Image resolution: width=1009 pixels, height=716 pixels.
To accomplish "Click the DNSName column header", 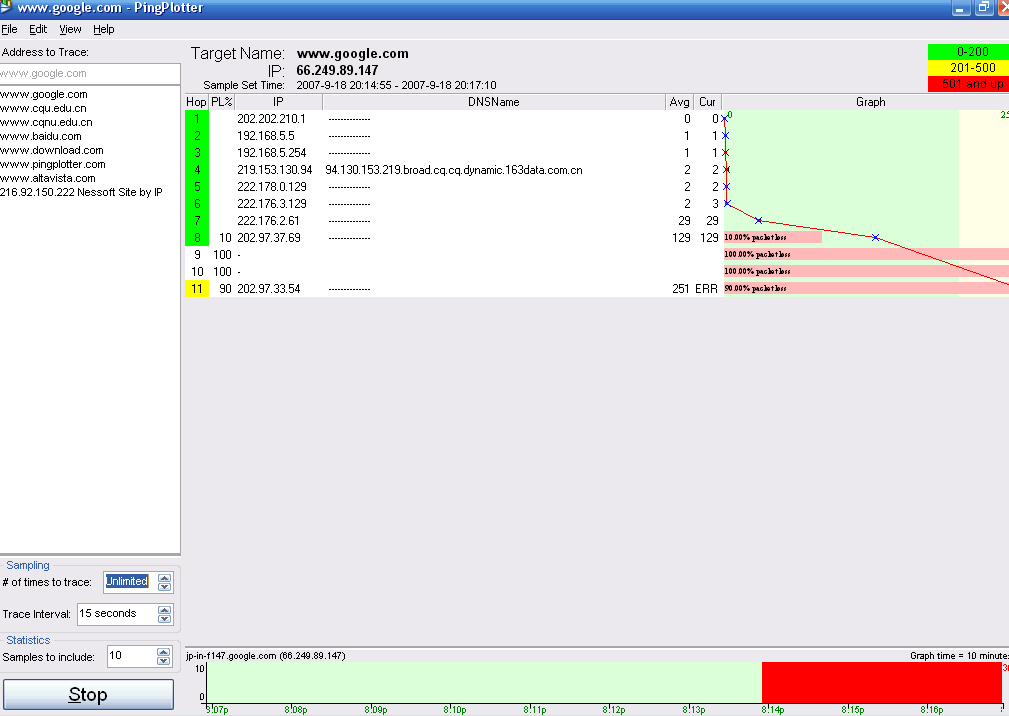I will pyautogui.click(x=492, y=101).
